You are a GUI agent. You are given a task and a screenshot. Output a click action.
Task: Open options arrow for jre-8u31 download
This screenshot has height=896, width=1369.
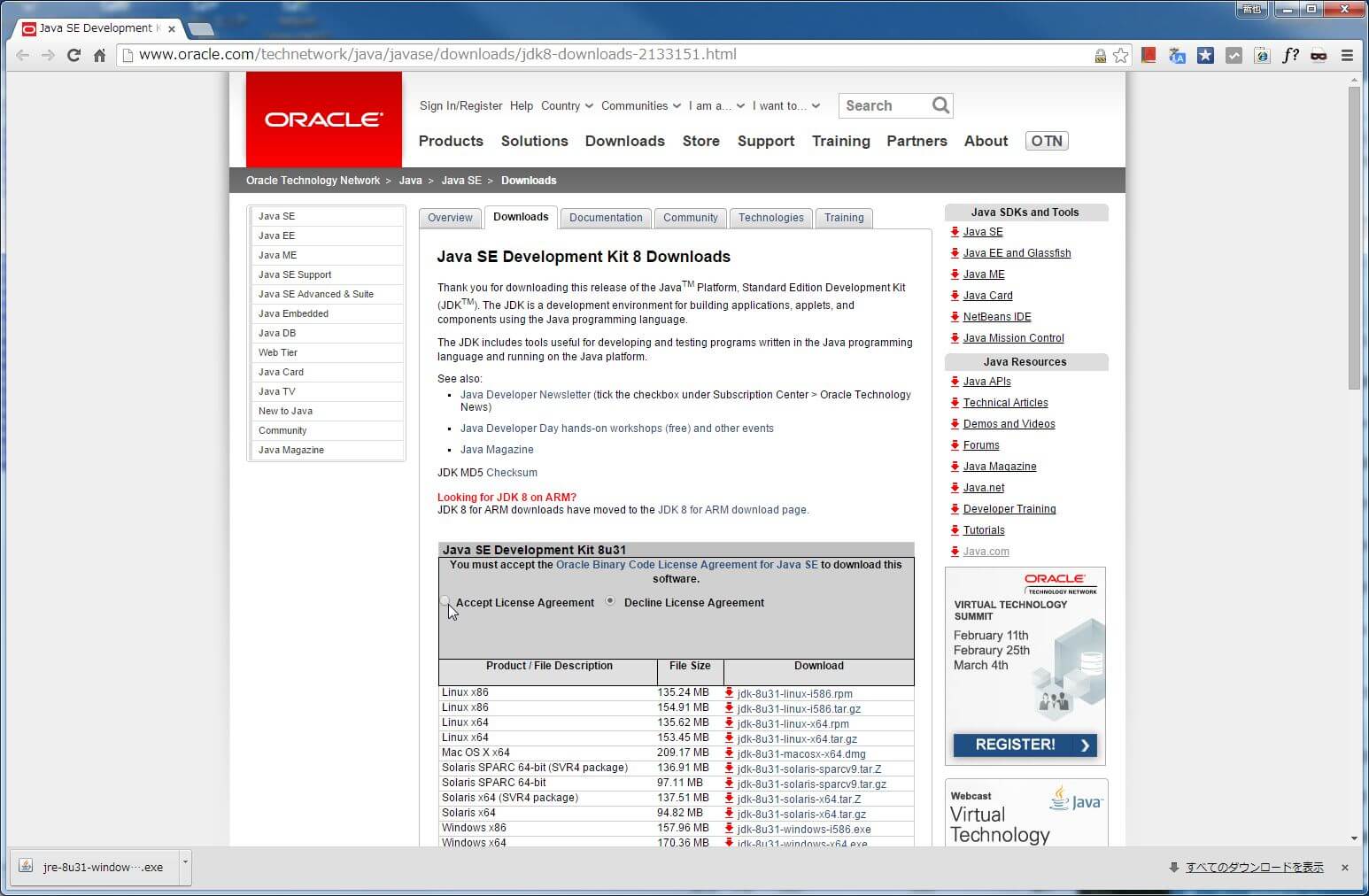(185, 861)
